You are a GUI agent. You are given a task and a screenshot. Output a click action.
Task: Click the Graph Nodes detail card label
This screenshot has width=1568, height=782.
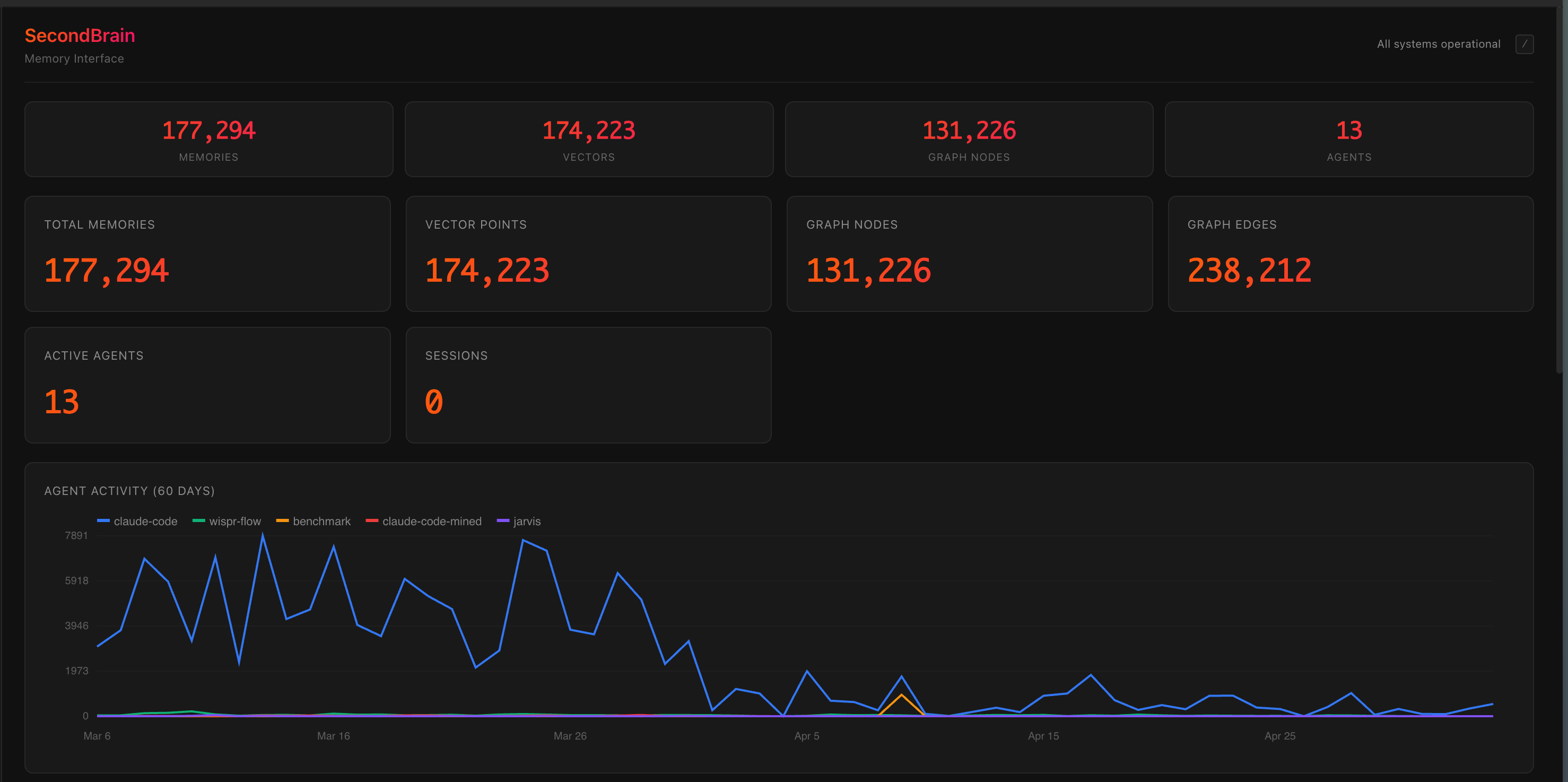tap(851, 224)
